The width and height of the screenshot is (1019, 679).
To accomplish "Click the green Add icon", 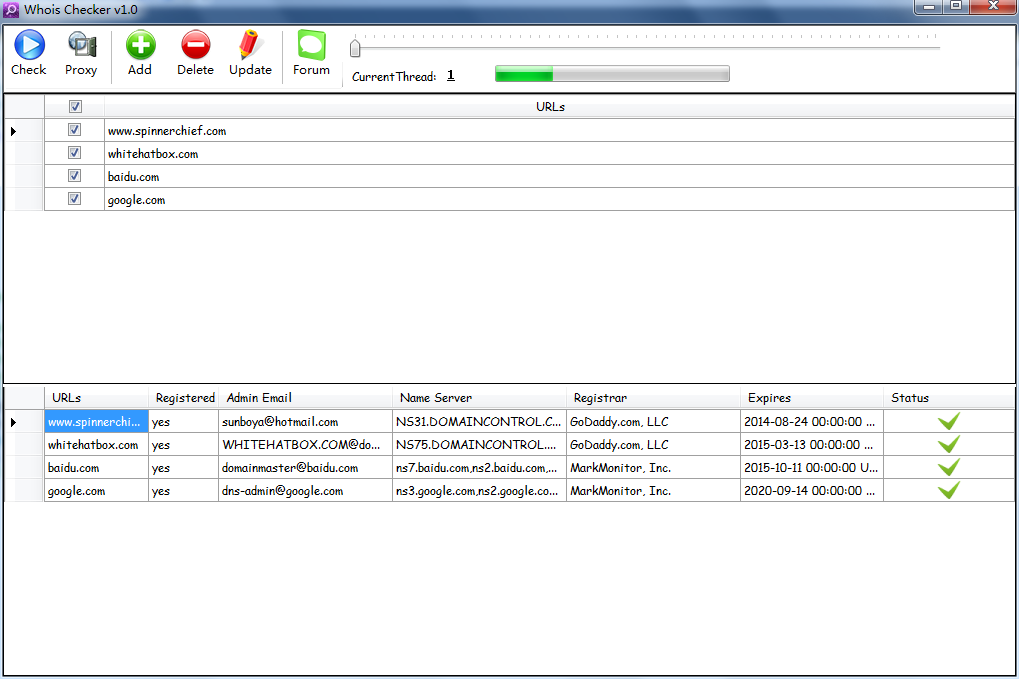I will 140,46.
